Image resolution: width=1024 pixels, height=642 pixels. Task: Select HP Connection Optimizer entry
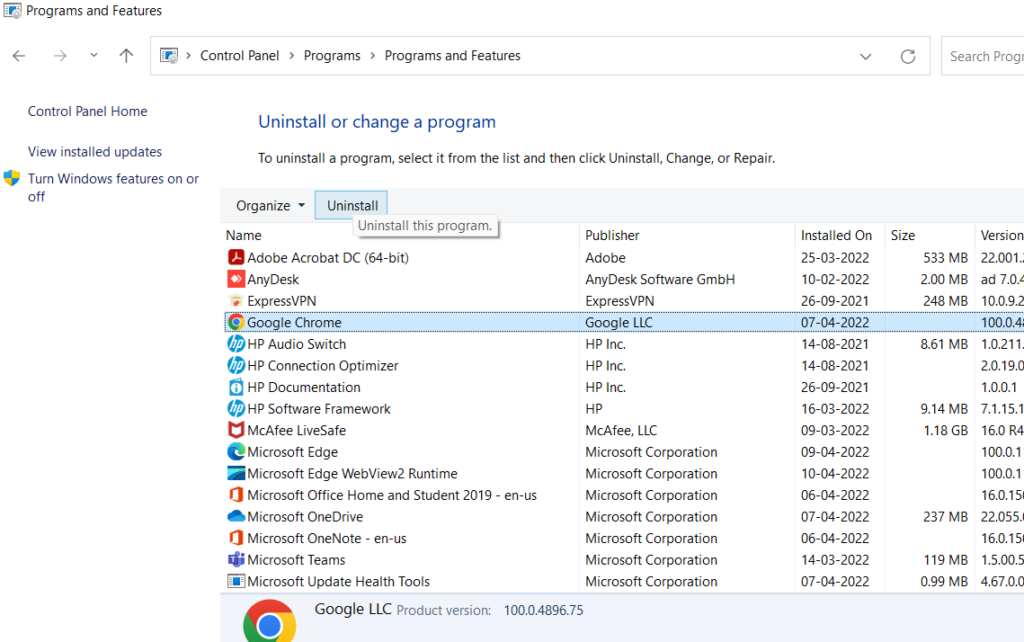click(x=323, y=365)
